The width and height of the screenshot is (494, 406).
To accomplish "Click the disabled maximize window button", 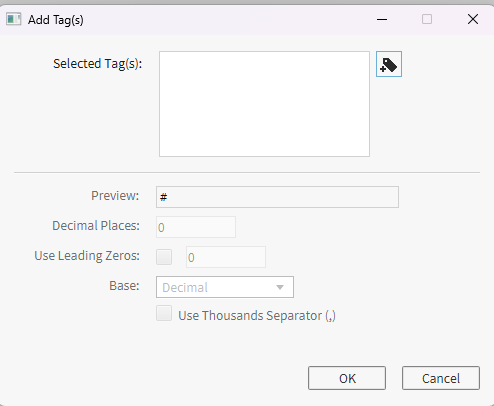I will point(427,19).
